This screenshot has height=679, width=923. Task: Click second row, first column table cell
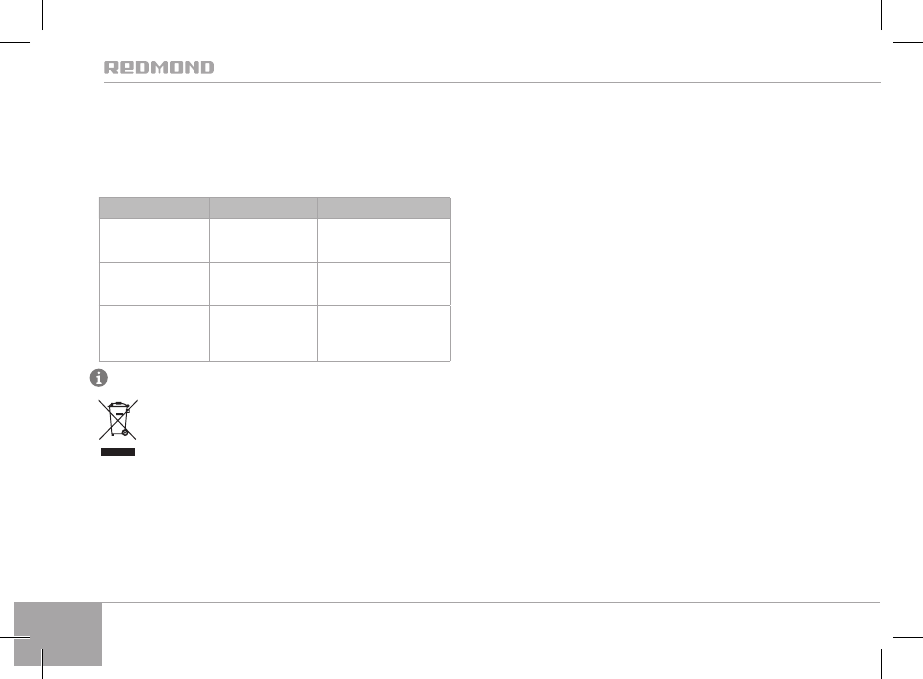[x=154, y=283]
